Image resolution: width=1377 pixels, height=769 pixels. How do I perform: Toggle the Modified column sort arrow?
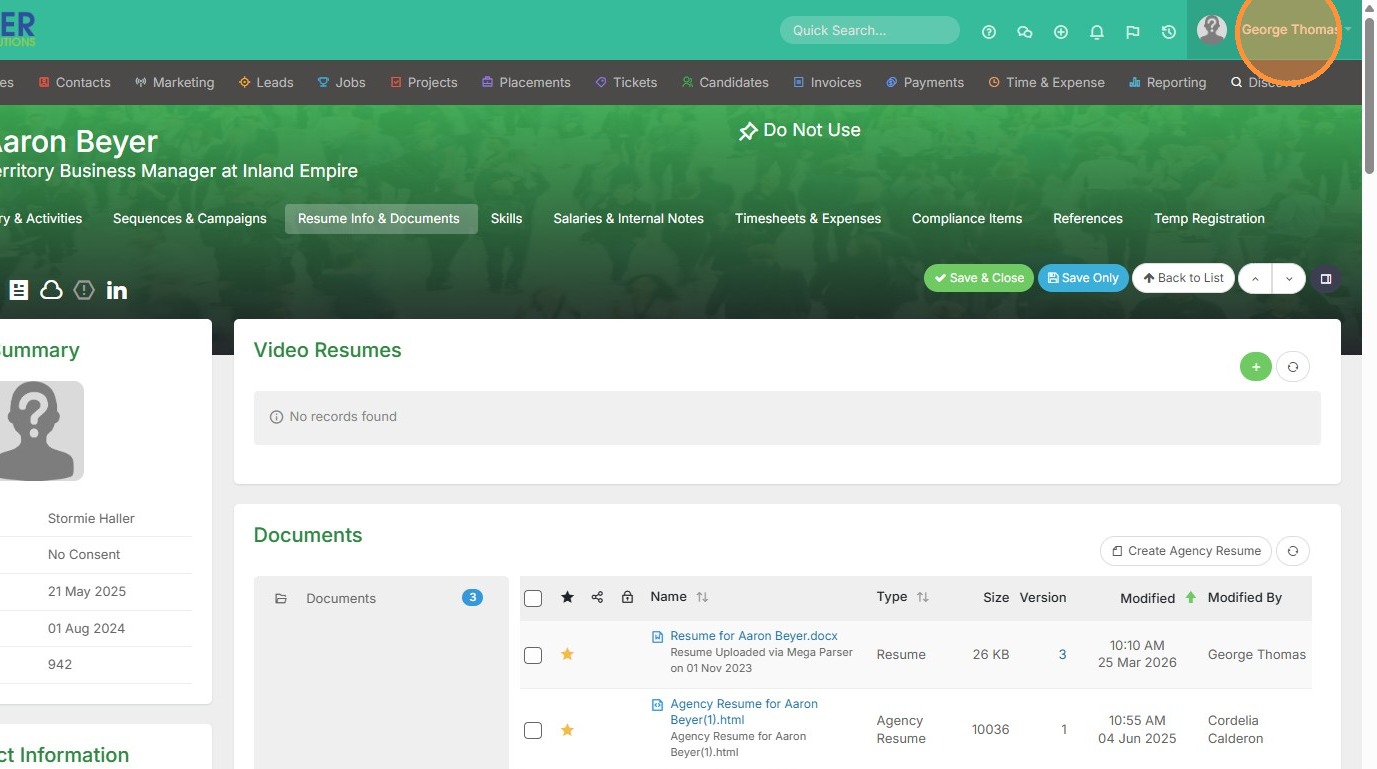tap(1190, 597)
